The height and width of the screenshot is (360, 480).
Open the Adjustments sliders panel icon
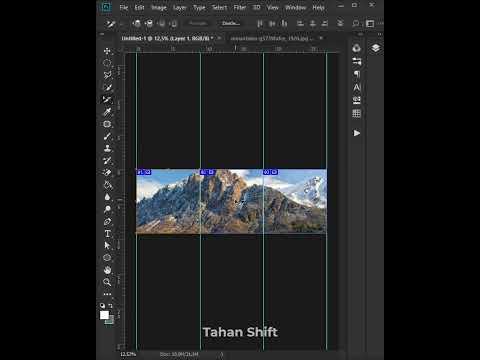(x=356, y=61)
